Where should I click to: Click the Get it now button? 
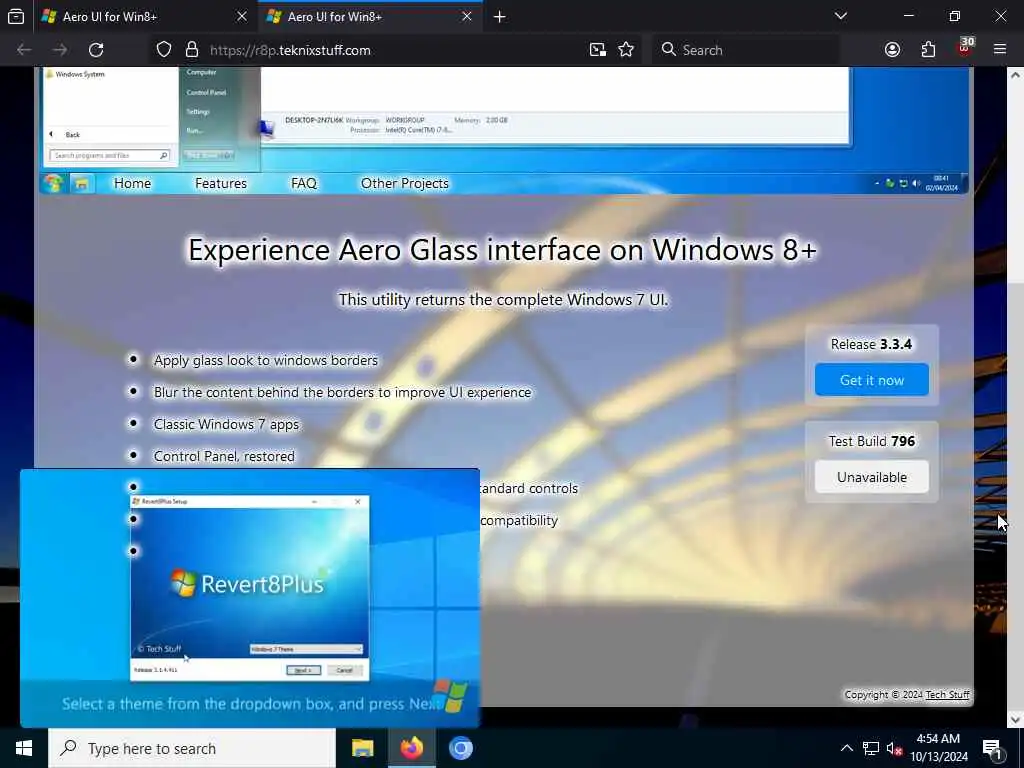click(x=872, y=380)
